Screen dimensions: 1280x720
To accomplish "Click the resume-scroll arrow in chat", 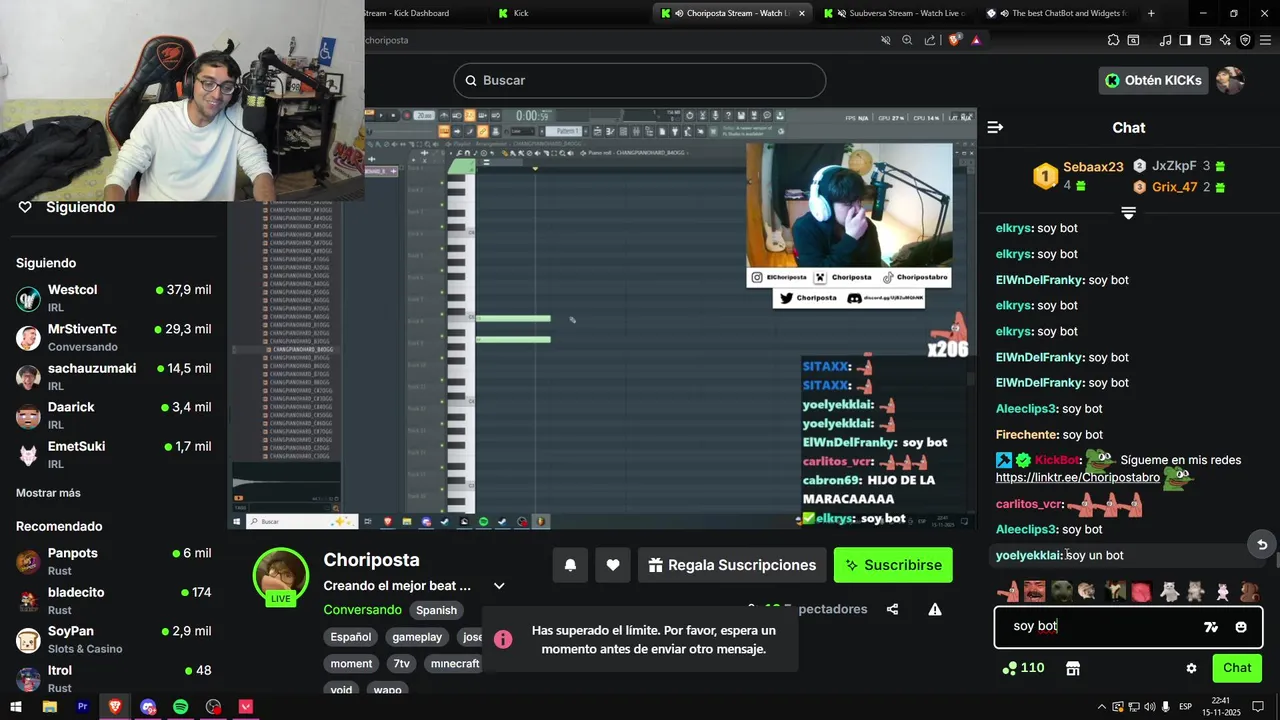I will pyautogui.click(x=1262, y=545).
